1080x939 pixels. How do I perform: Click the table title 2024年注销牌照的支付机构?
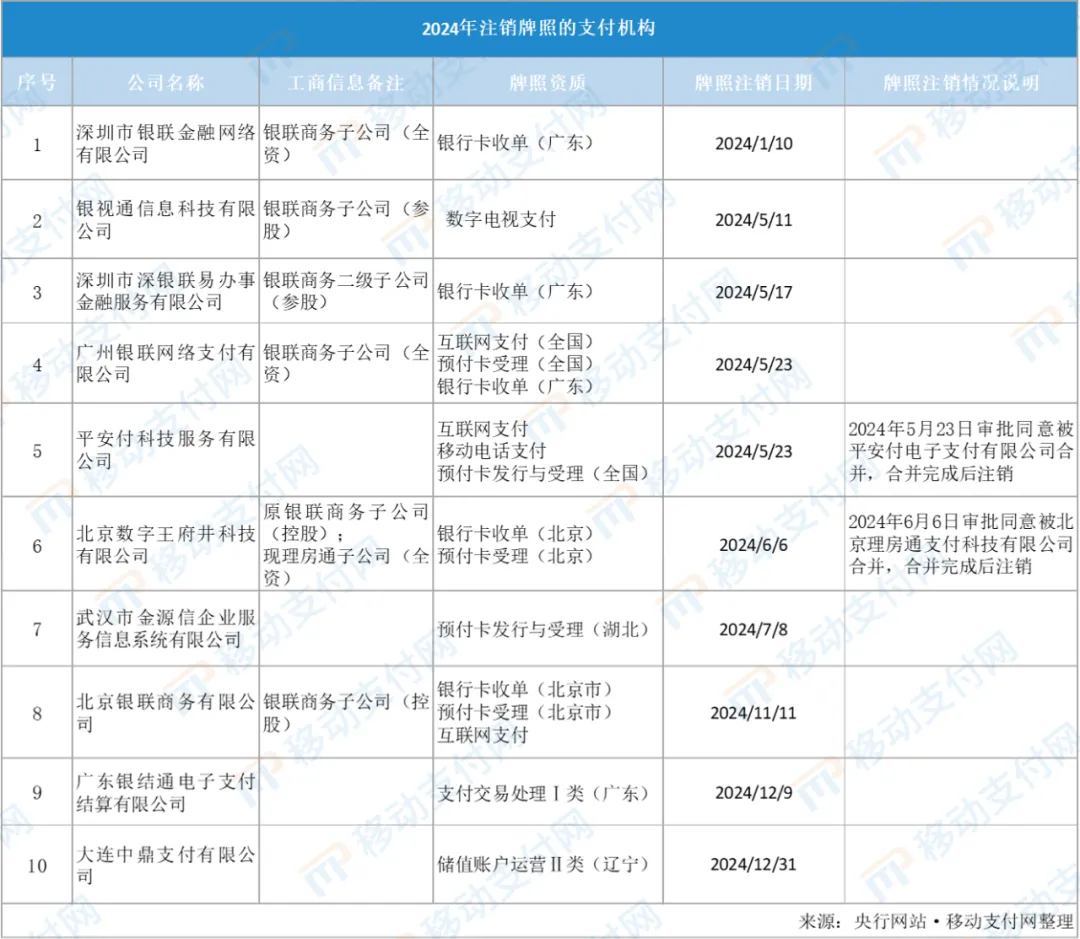[538, 28]
